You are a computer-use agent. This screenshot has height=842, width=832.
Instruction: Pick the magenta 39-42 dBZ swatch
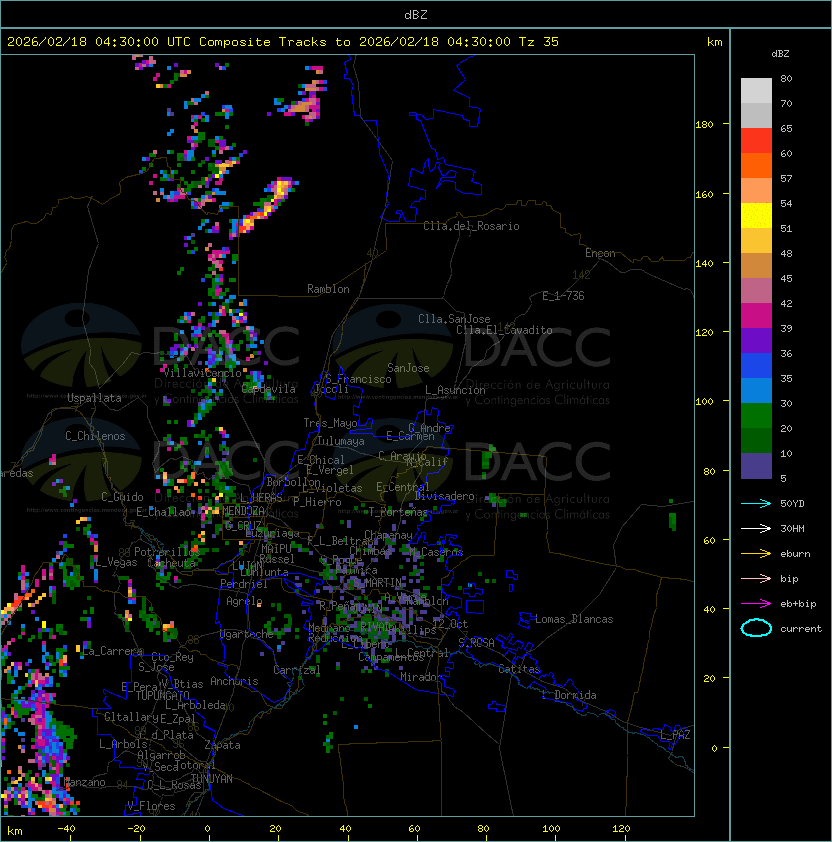coord(756,316)
